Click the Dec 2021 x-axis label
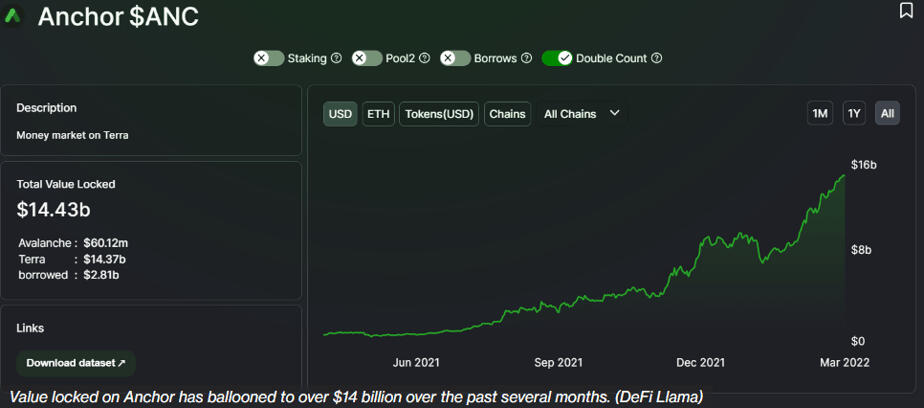 pos(700,362)
